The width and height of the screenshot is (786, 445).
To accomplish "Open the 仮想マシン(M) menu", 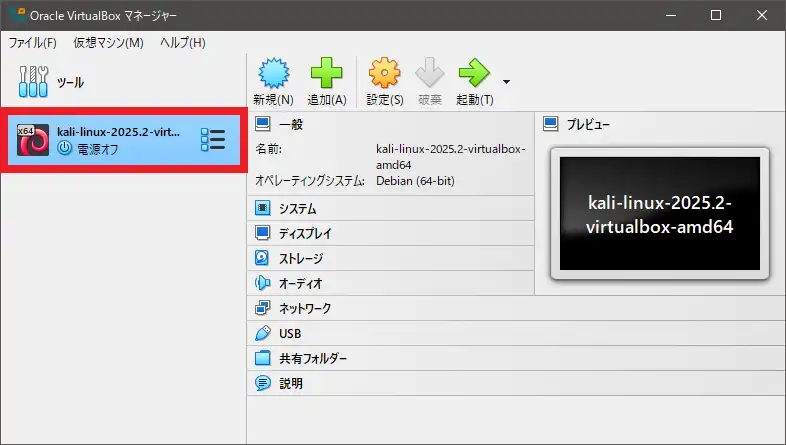I will pyautogui.click(x=108, y=43).
